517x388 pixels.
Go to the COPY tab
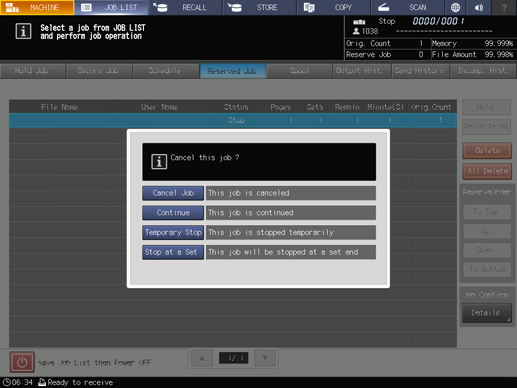pos(334,7)
